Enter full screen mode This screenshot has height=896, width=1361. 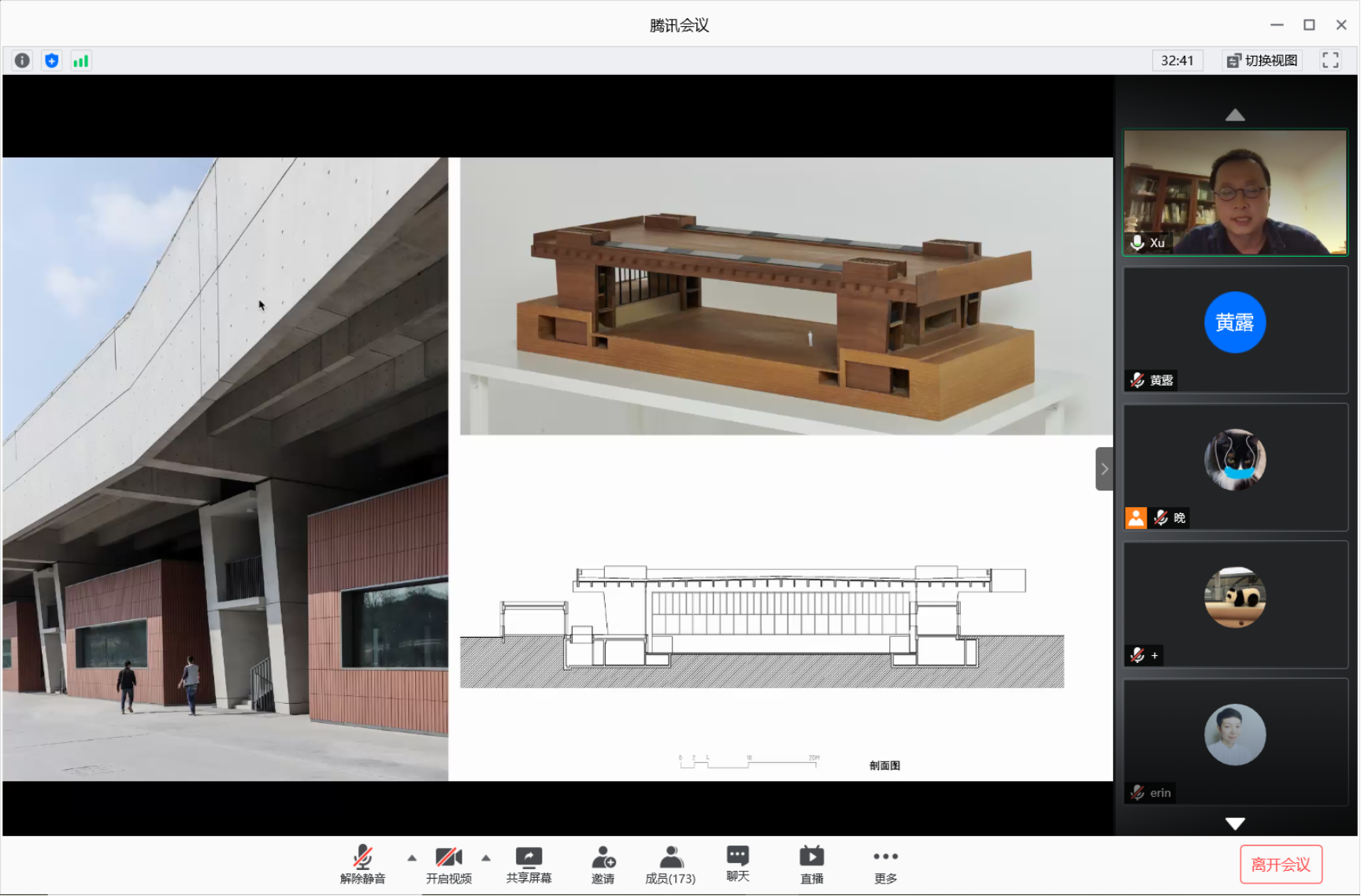pyautogui.click(x=1330, y=61)
